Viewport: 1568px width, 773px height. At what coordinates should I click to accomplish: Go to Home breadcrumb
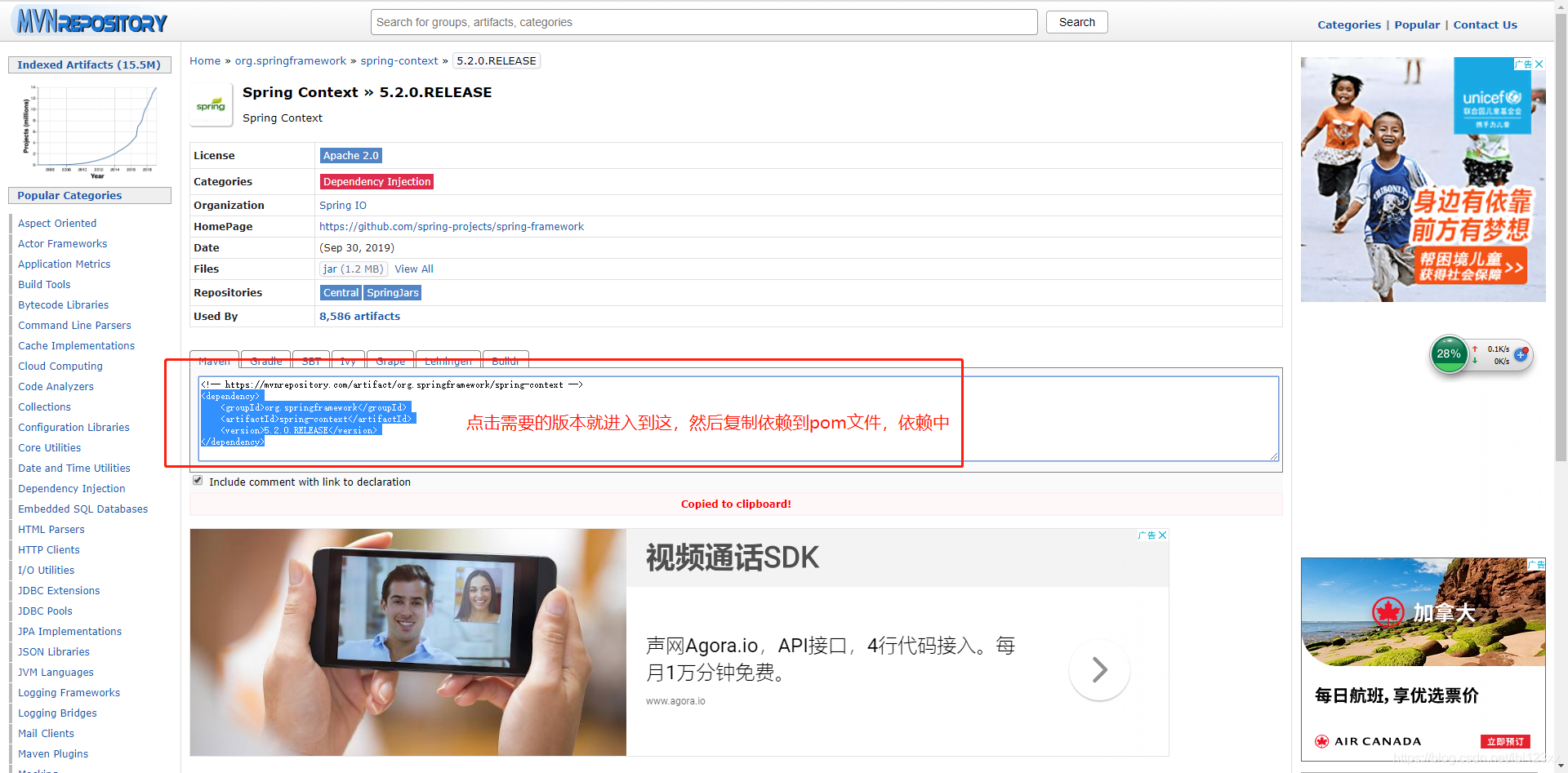pyautogui.click(x=205, y=60)
